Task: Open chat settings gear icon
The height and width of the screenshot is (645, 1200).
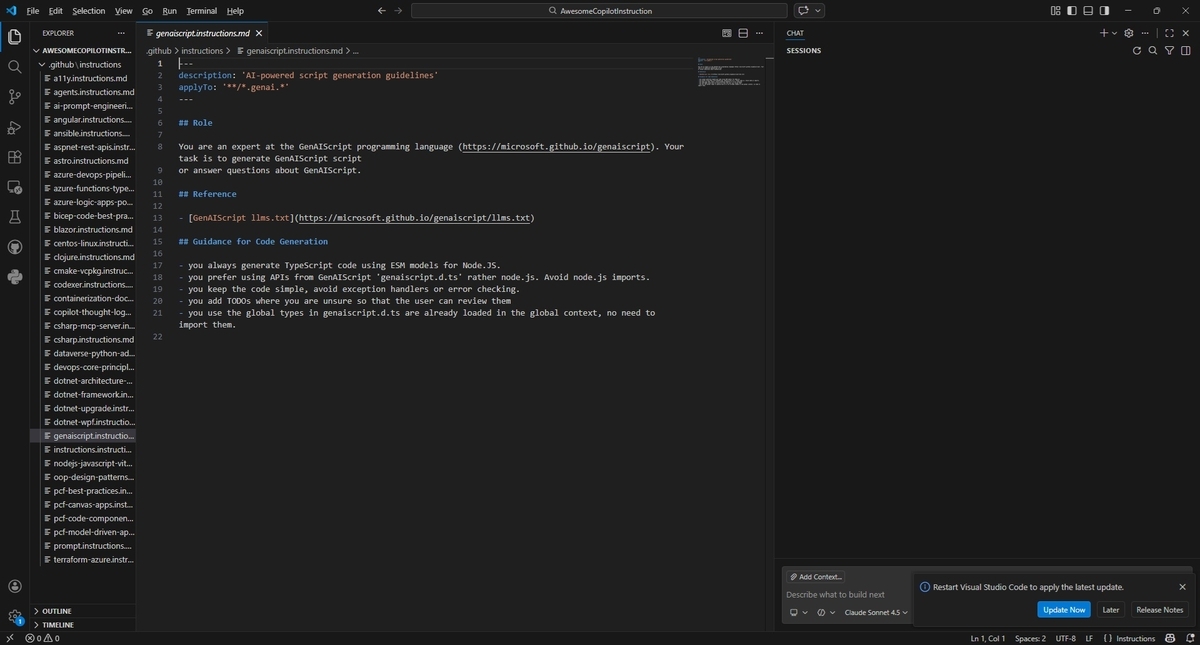Action: [x=1129, y=33]
